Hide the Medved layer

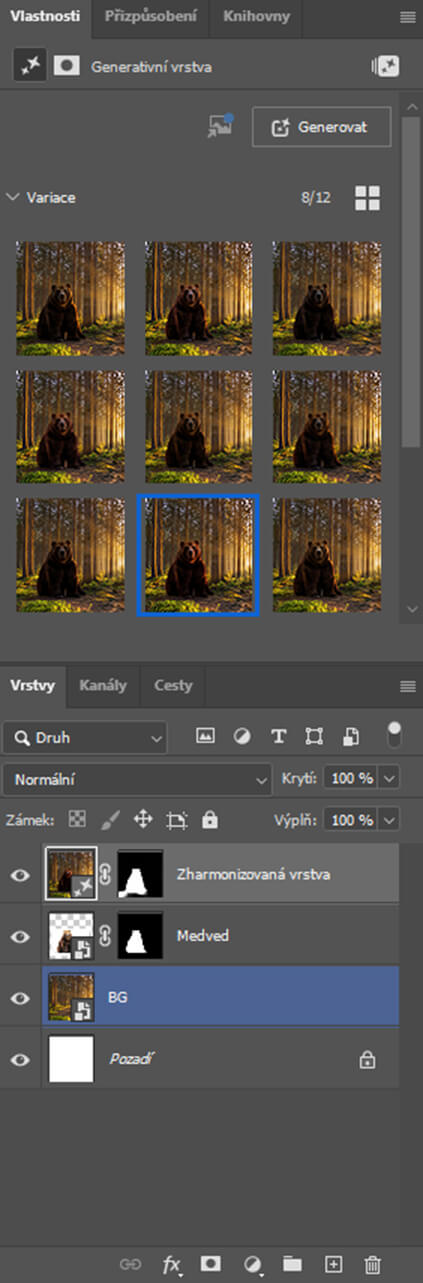pyautogui.click(x=20, y=936)
